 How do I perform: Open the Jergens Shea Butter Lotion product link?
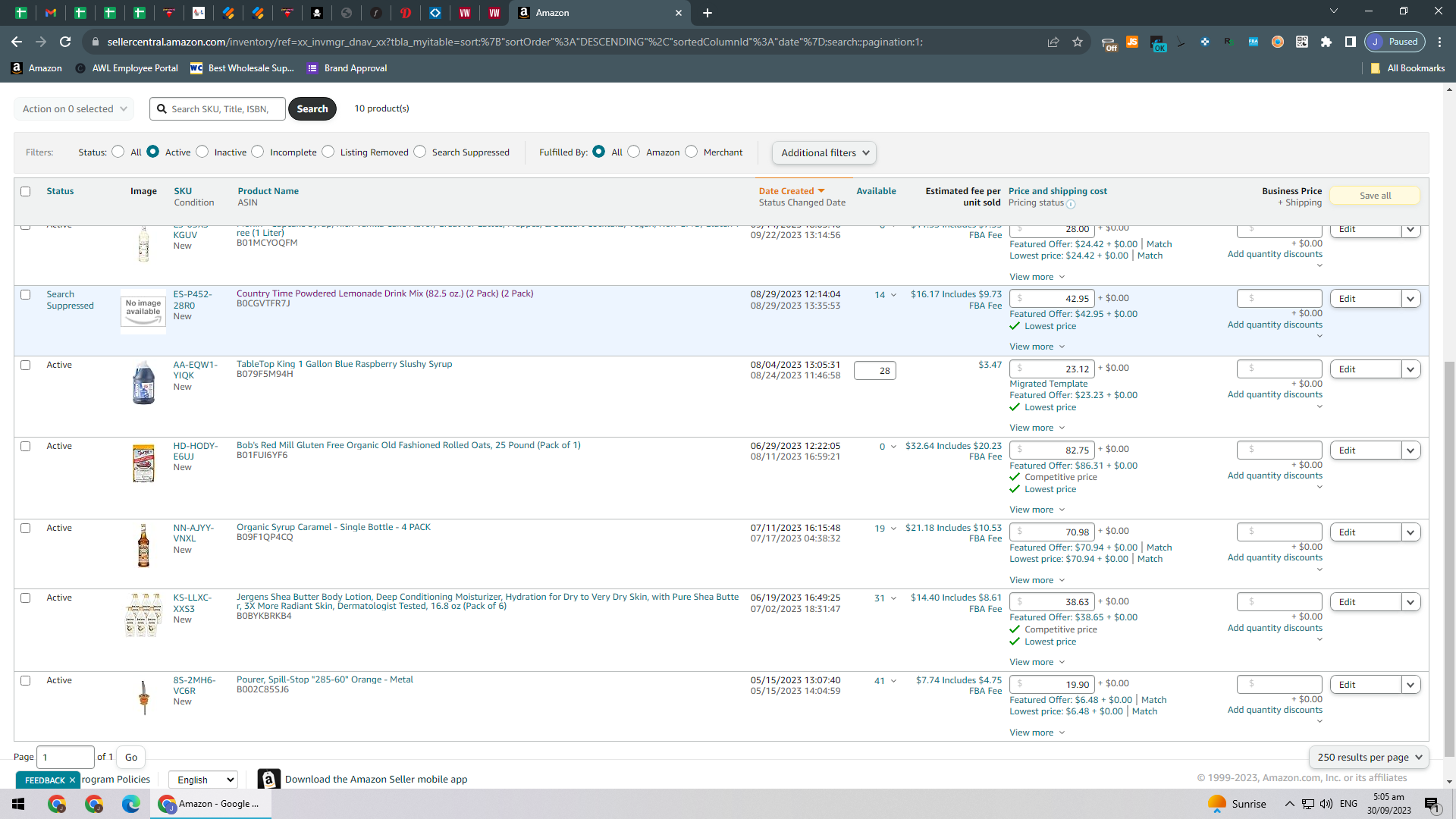pos(488,601)
